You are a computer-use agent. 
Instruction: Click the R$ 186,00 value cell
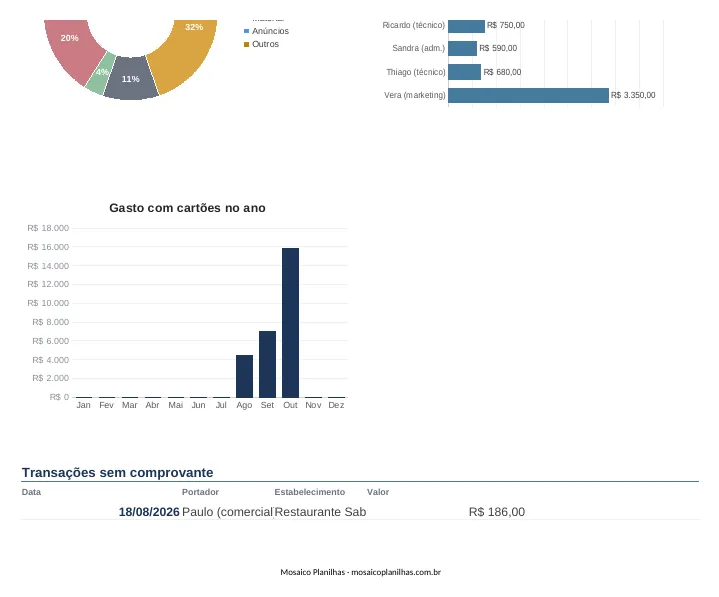click(x=497, y=512)
